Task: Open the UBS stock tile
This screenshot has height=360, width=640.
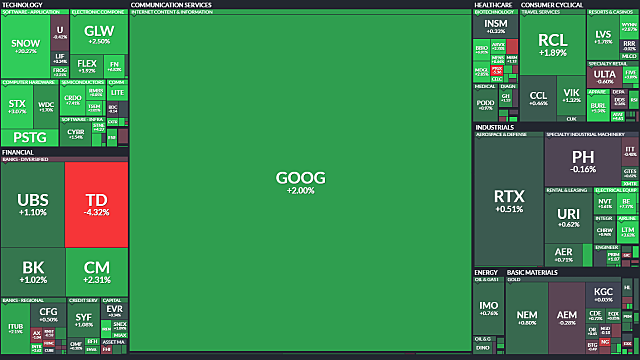Action: coord(33,204)
